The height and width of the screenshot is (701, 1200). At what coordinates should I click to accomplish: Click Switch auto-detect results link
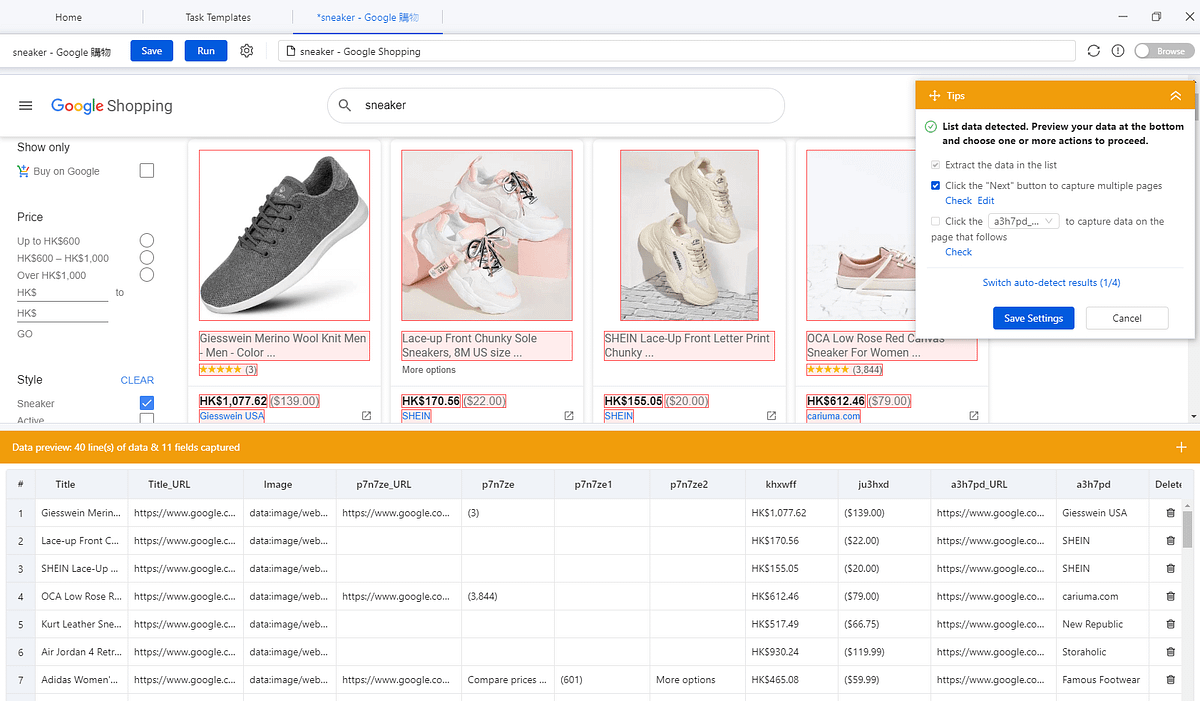[1051, 283]
